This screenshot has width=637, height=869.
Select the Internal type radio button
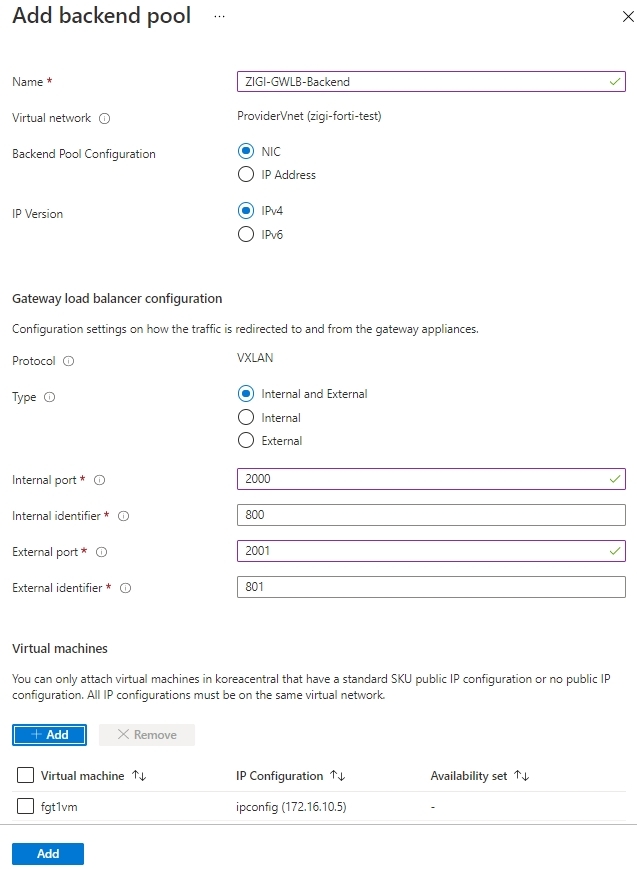[x=246, y=417]
